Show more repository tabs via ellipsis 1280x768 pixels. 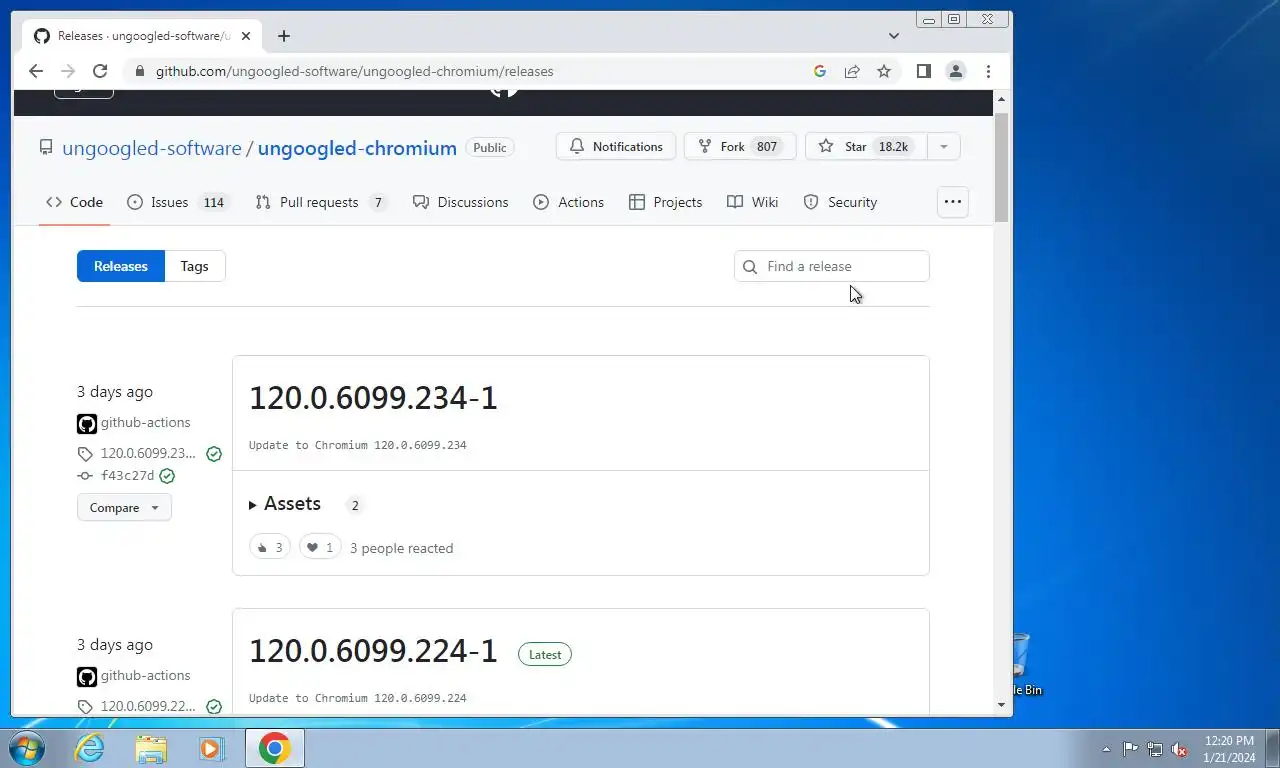[953, 202]
